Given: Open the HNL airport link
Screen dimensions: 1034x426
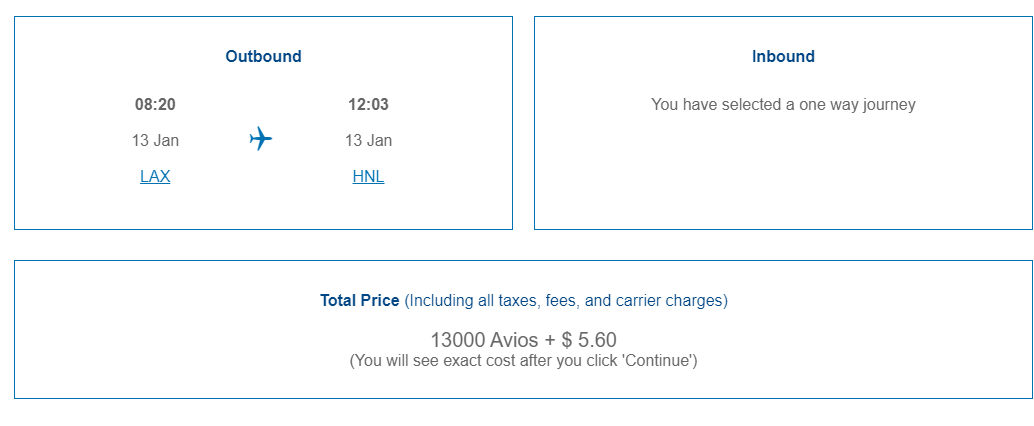Looking at the screenshot, I should 368,176.
